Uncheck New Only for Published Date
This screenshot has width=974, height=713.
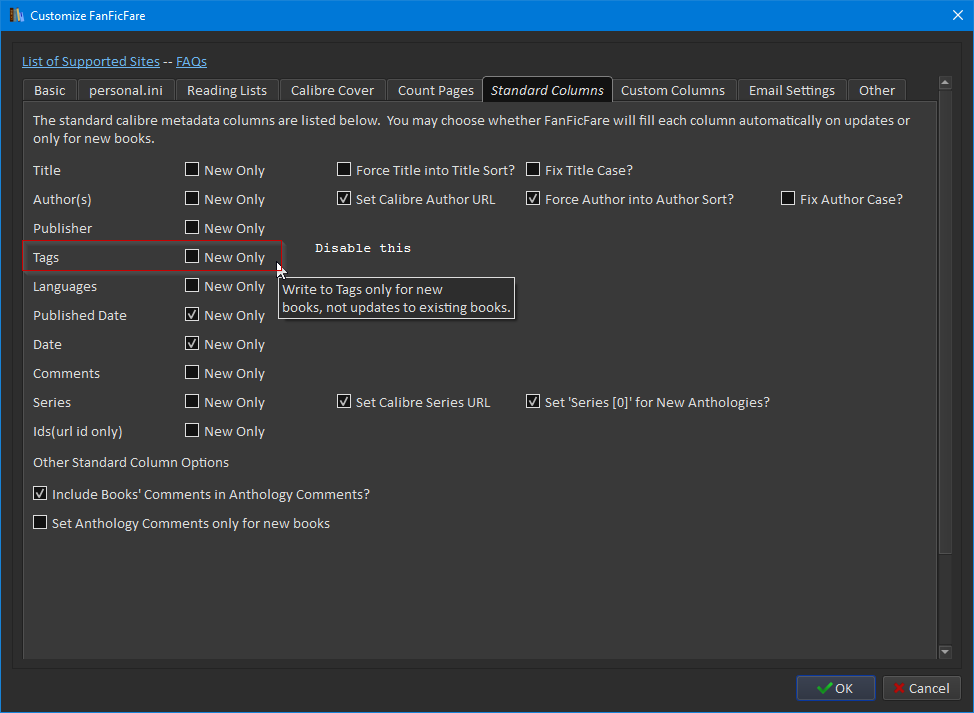[192, 315]
